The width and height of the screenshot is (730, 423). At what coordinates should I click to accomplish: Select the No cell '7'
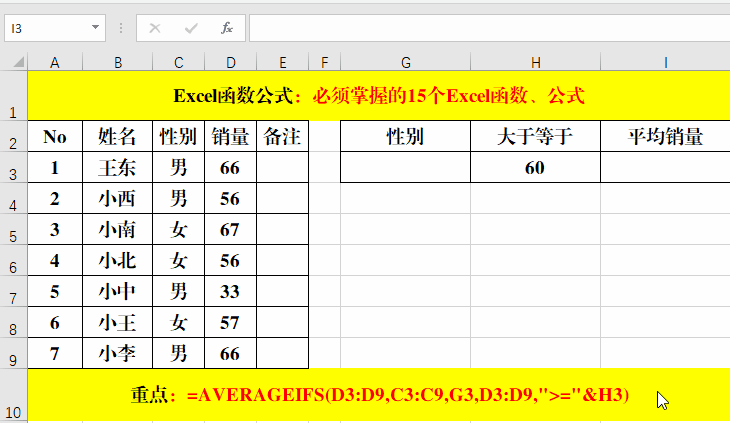click(x=55, y=353)
